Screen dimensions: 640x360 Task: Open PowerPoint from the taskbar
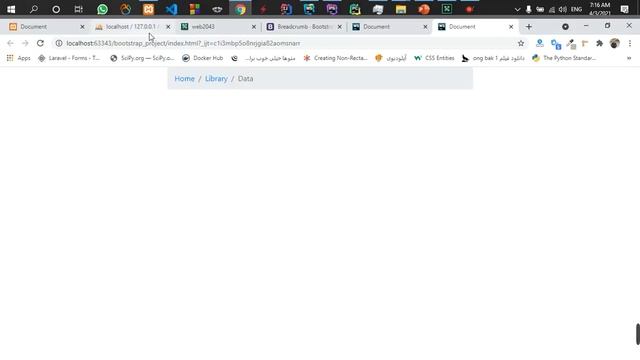[424, 9]
